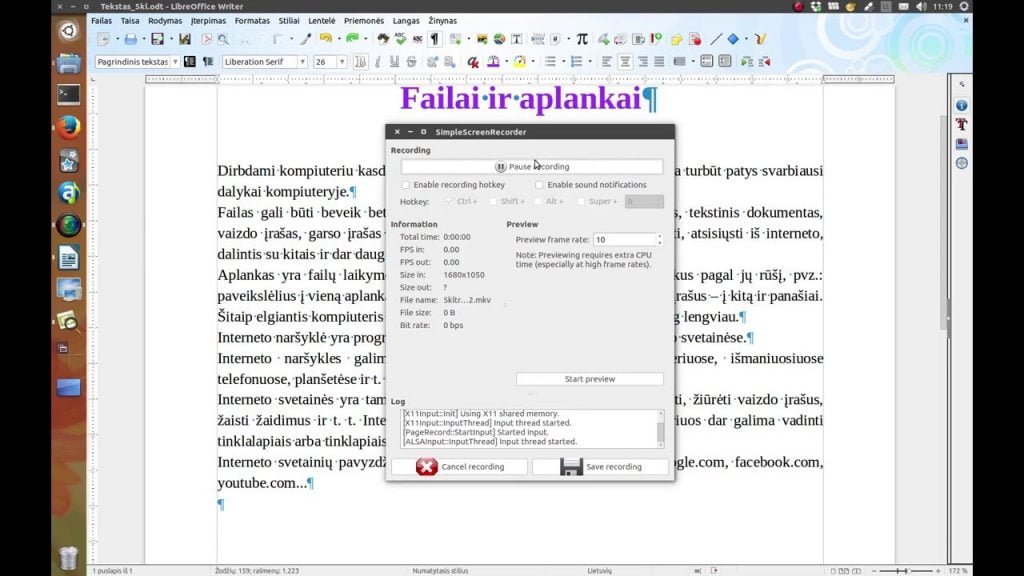
Task: Insert chart icon in toolbar
Action: 499,39
